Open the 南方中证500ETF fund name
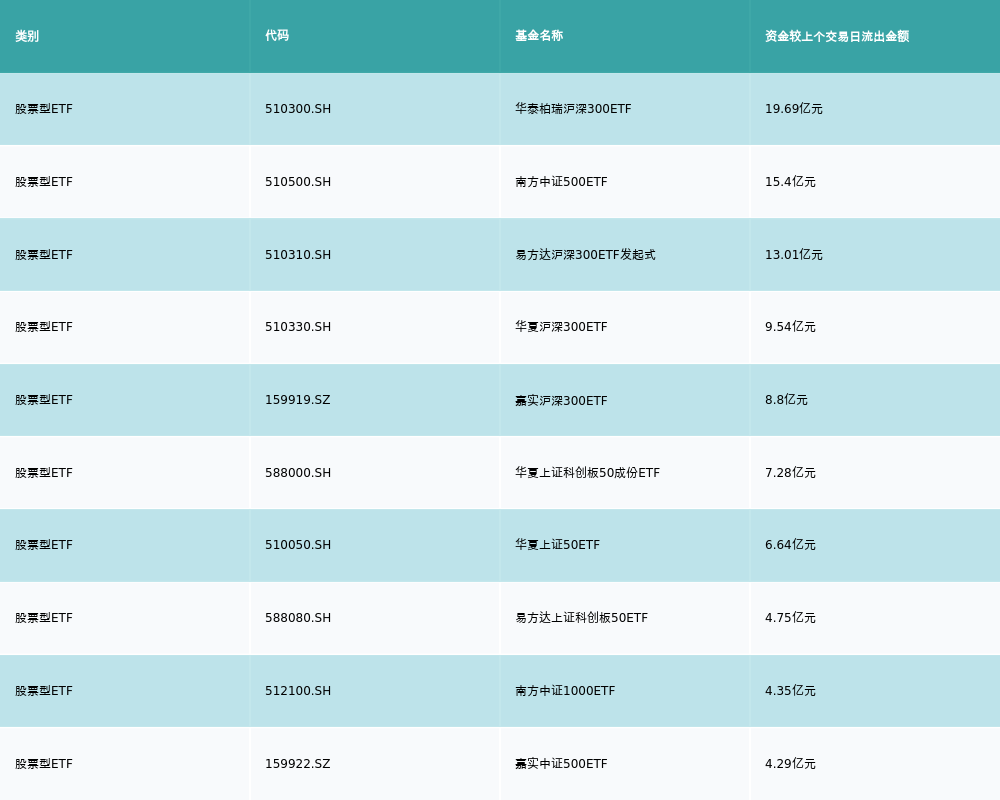1000x800 pixels. tap(561, 182)
